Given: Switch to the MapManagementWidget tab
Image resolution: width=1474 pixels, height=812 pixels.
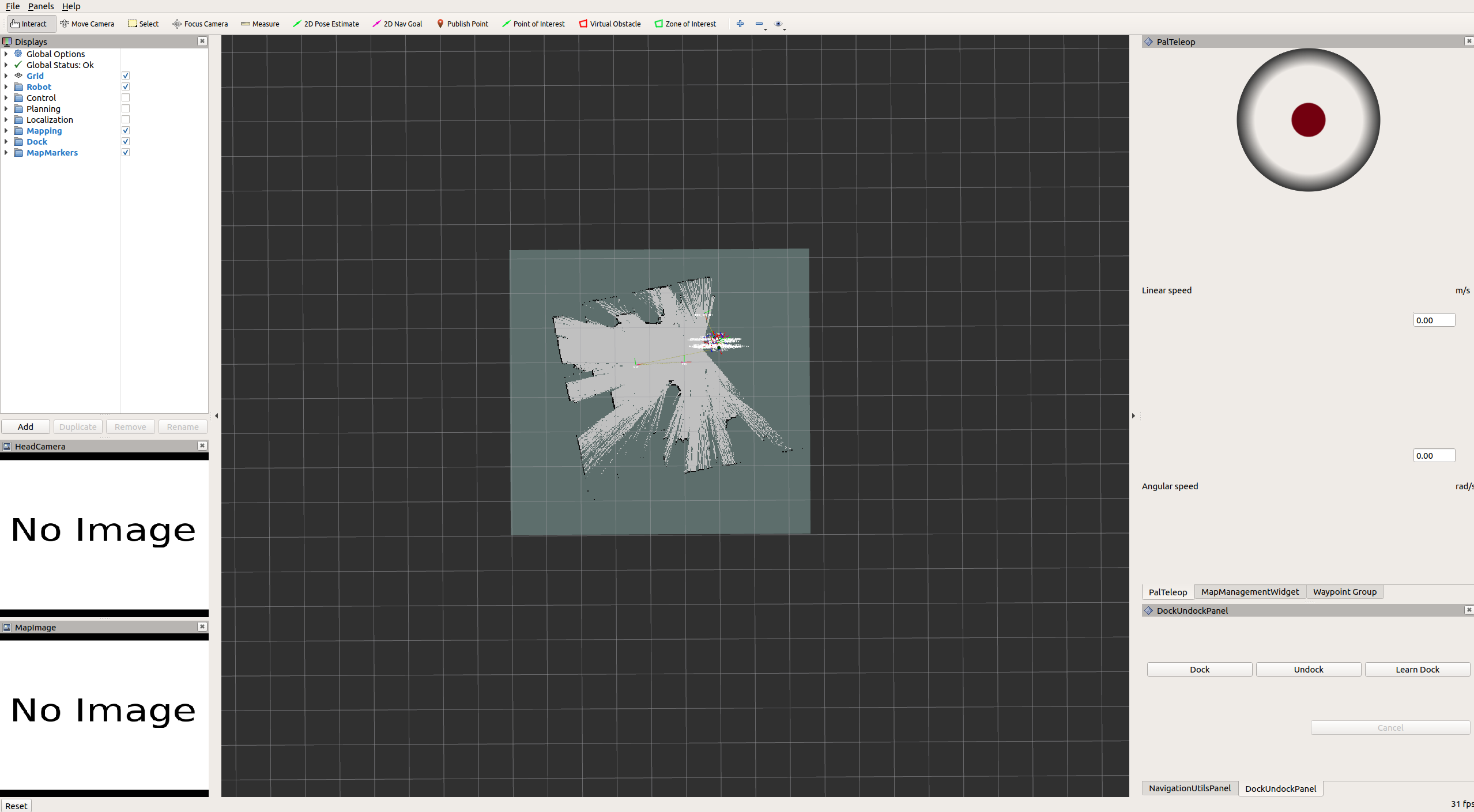Looking at the screenshot, I should pyautogui.click(x=1249, y=591).
